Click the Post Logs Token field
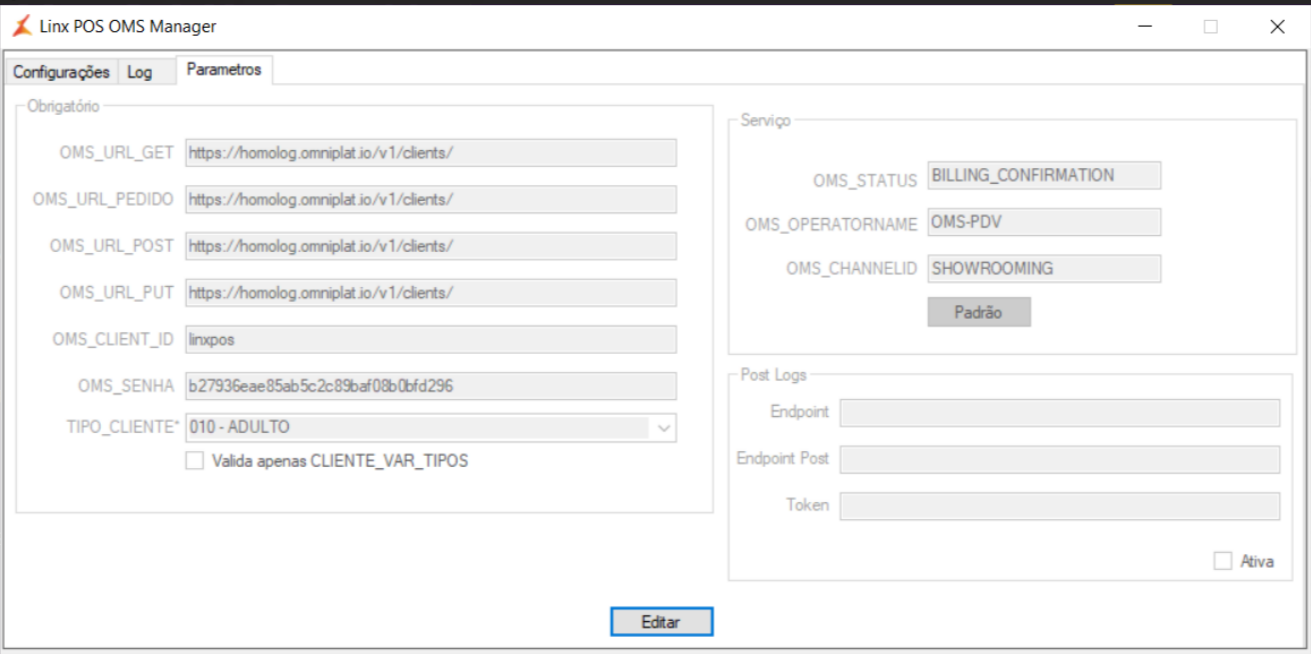Viewport: 1311px width, 654px height. (1059, 506)
